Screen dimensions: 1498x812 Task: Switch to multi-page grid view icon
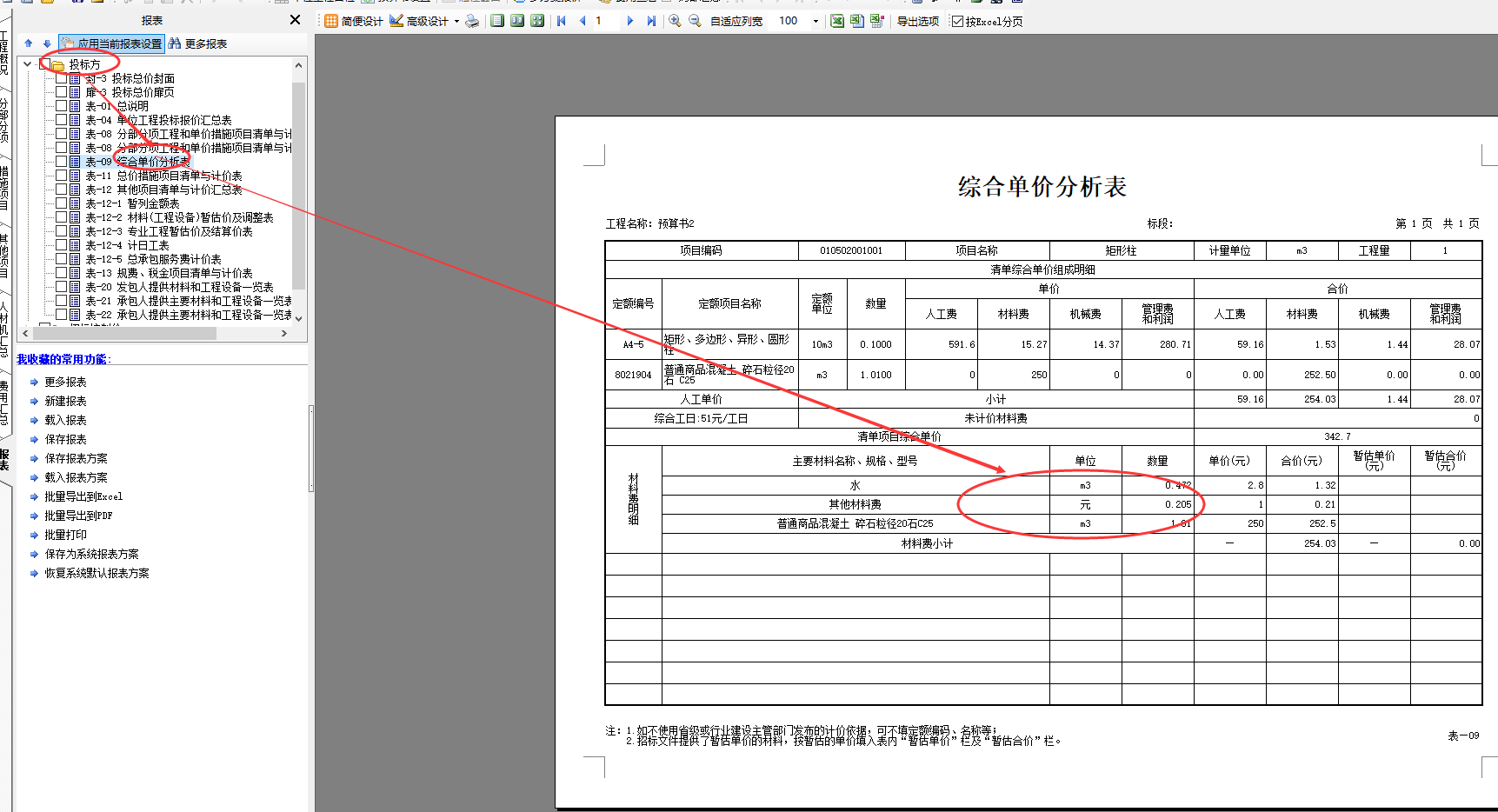click(537, 21)
